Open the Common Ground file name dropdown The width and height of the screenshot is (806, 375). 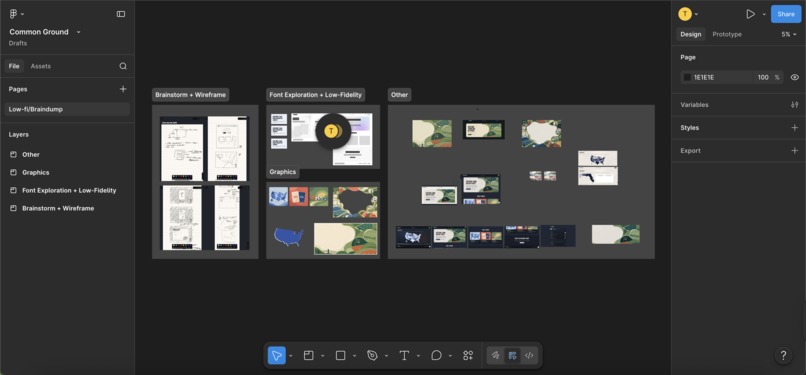[79, 32]
